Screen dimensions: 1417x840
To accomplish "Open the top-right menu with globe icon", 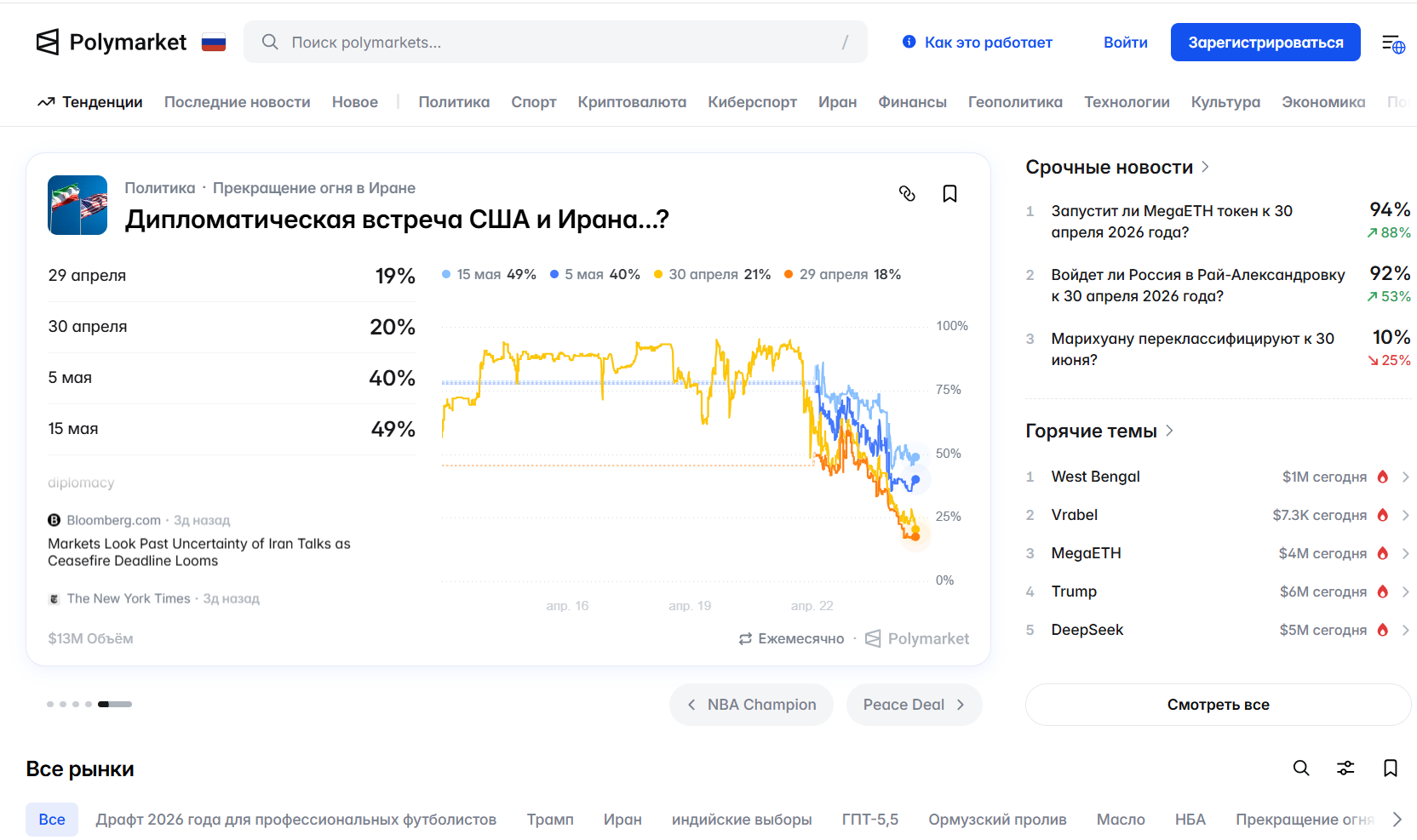I will coord(1393,43).
